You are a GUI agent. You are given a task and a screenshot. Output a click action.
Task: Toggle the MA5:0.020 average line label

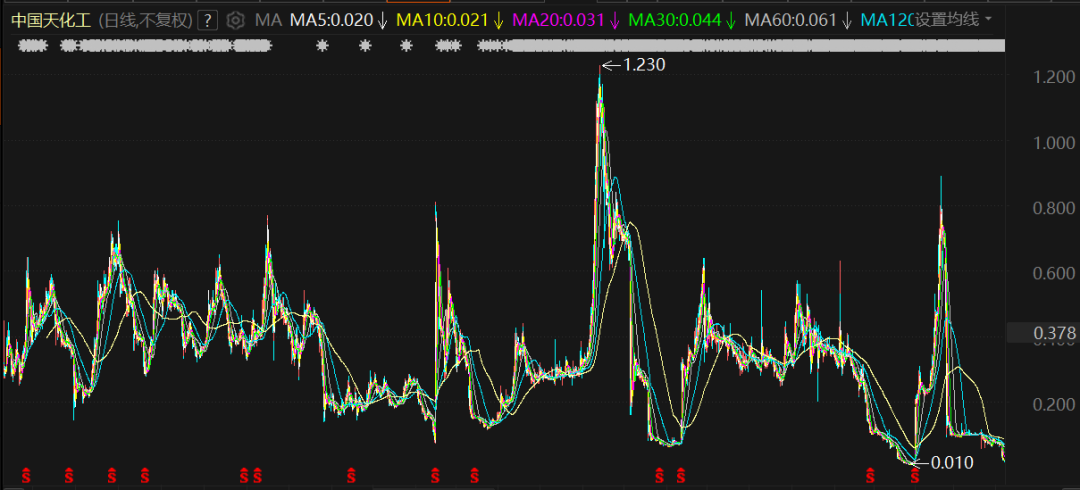pos(331,20)
